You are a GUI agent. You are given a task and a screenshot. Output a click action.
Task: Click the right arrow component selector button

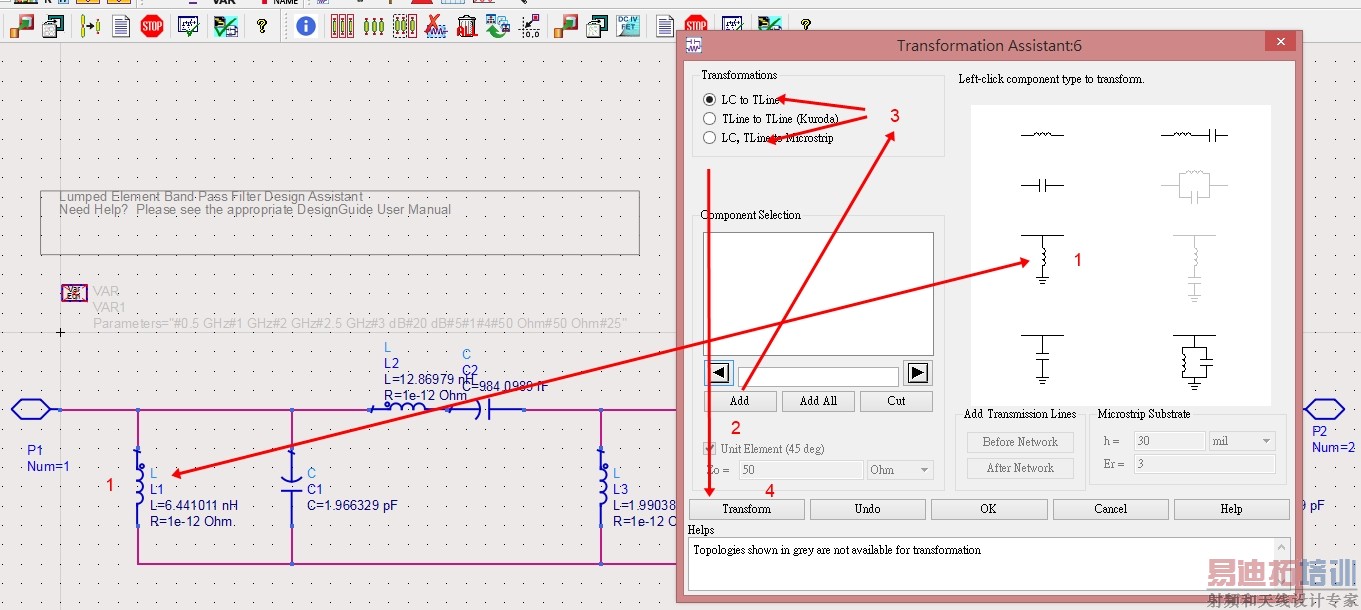[917, 374]
